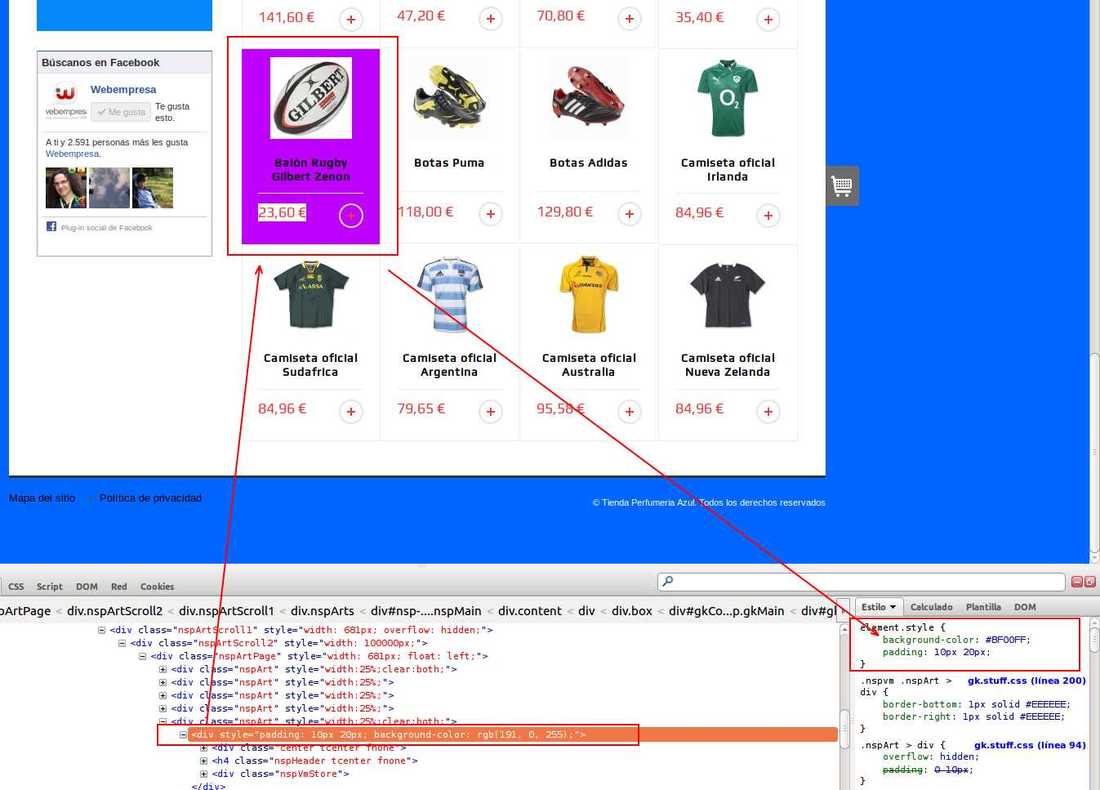The image size is (1100, 790).
Task: Click the Firebug minimize panel icon
Action: click(1077, 582)
